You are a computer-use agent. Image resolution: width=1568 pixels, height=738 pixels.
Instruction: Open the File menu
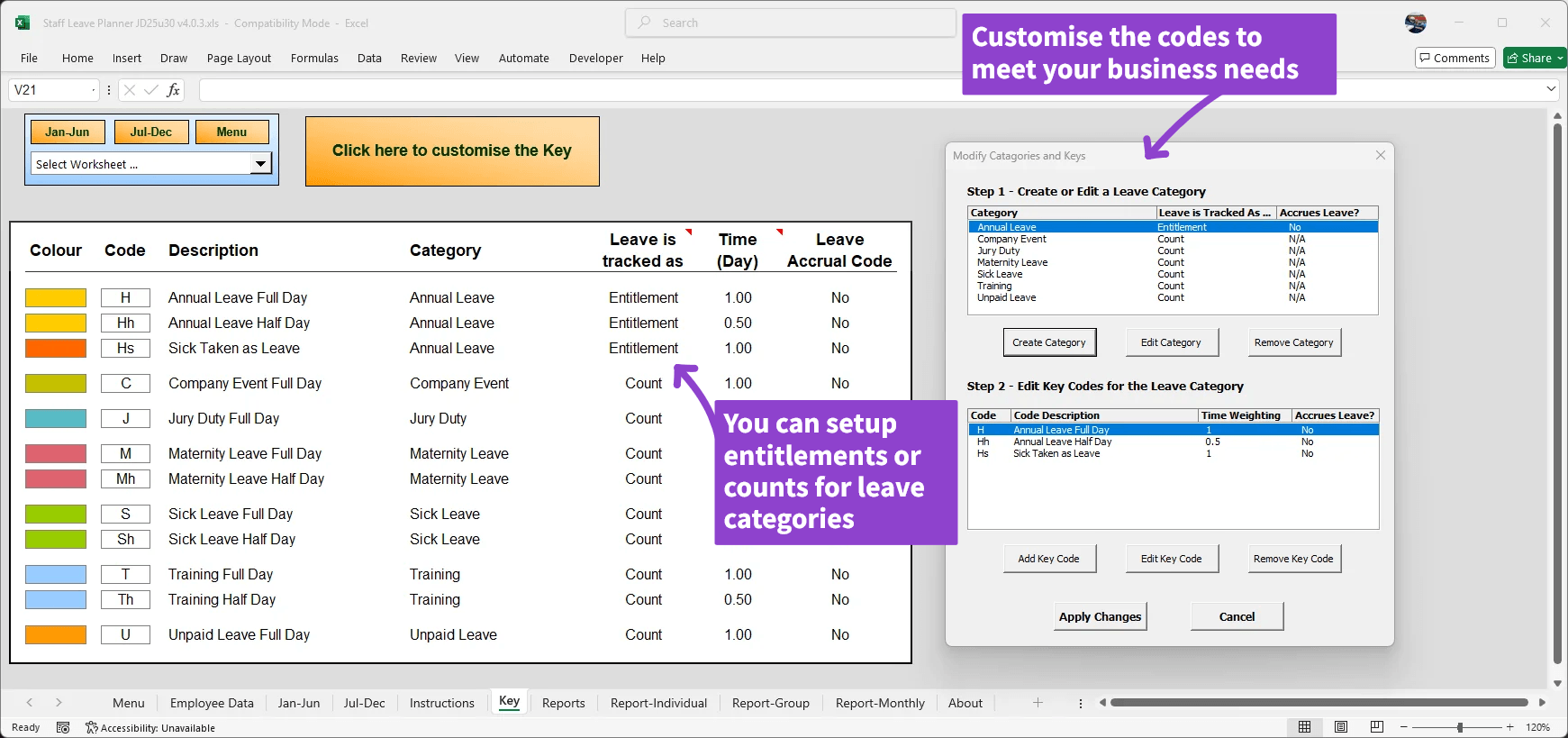(29, 58)
